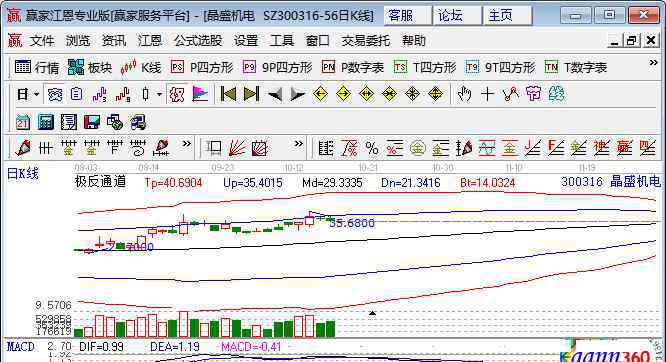Click the teal 战 character icon

pyautogui.click(x=556, y=94)
